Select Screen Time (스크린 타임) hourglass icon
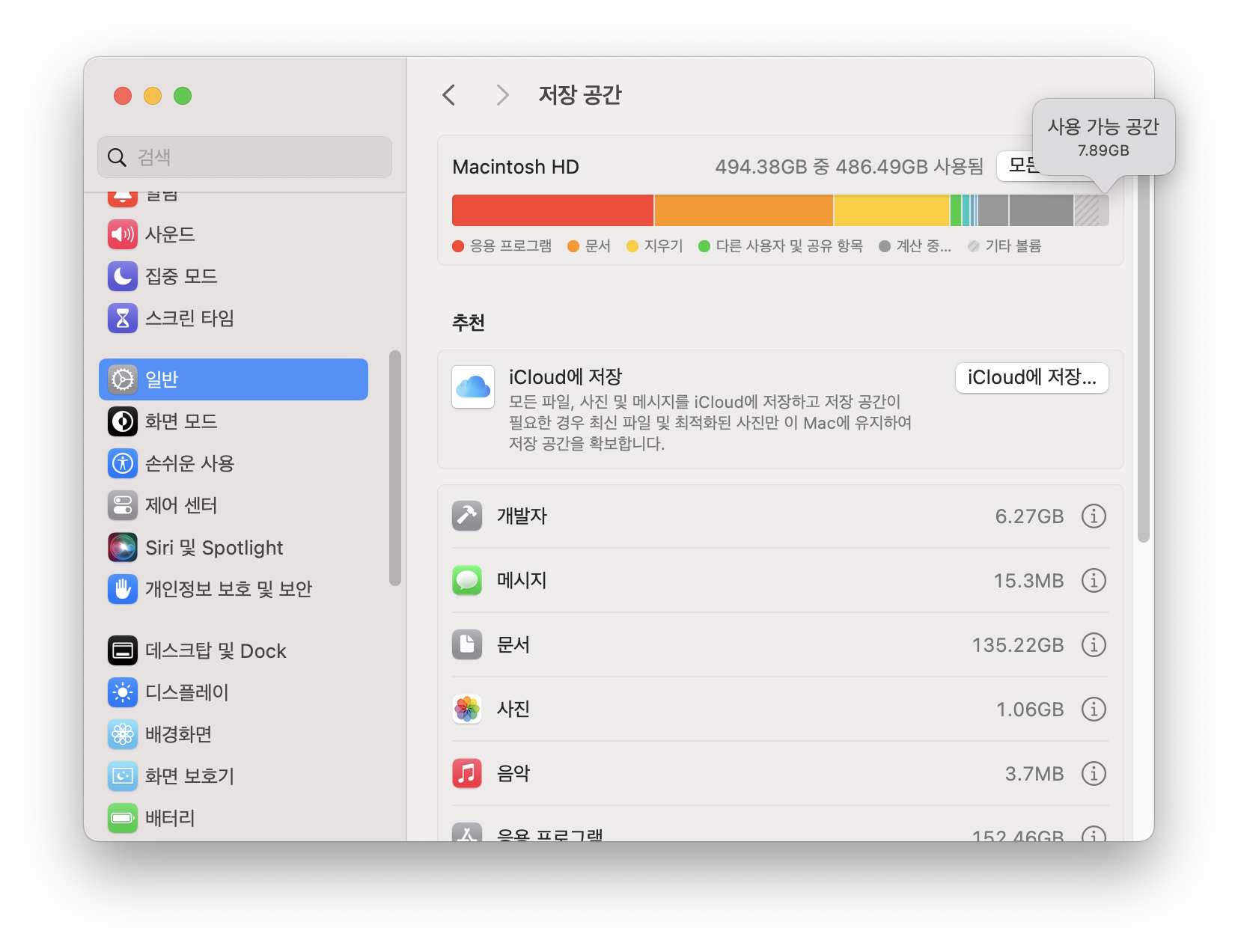The width and height of the screenshot is (1238, 952). (x=123, y=318)
